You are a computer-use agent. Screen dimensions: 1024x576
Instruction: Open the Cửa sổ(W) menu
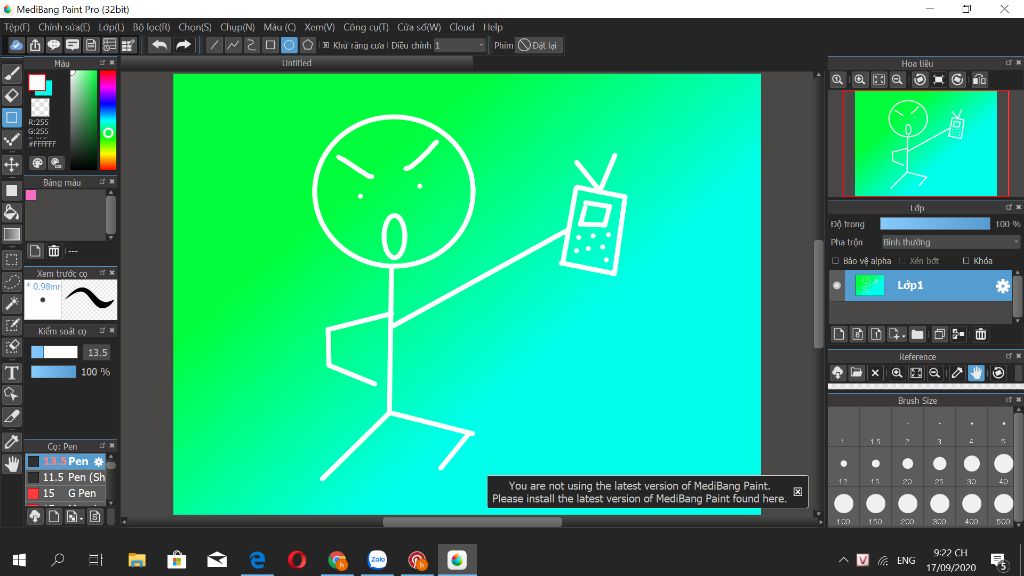point(419,27)
